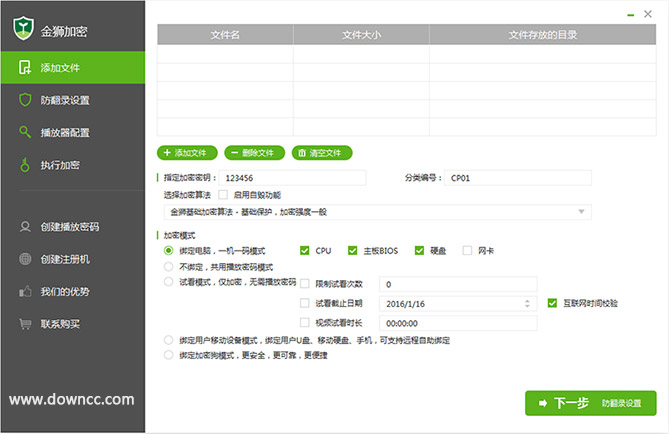Viewport: 669px width, 434px height.
Task: Toggle the 互联网时间校验 checkbox
Action: 552,302
